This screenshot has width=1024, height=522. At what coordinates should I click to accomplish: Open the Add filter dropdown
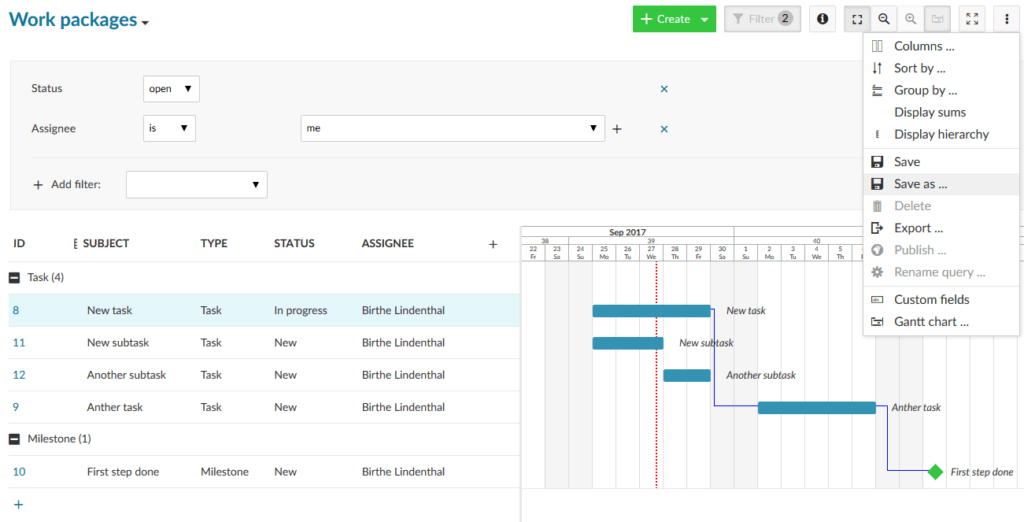tap(196, 185)
